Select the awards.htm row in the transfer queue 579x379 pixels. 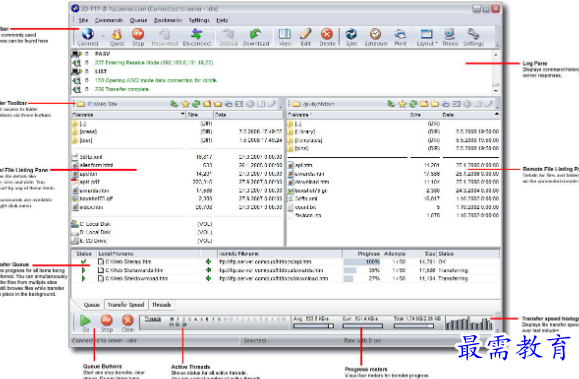click(285, 270)
